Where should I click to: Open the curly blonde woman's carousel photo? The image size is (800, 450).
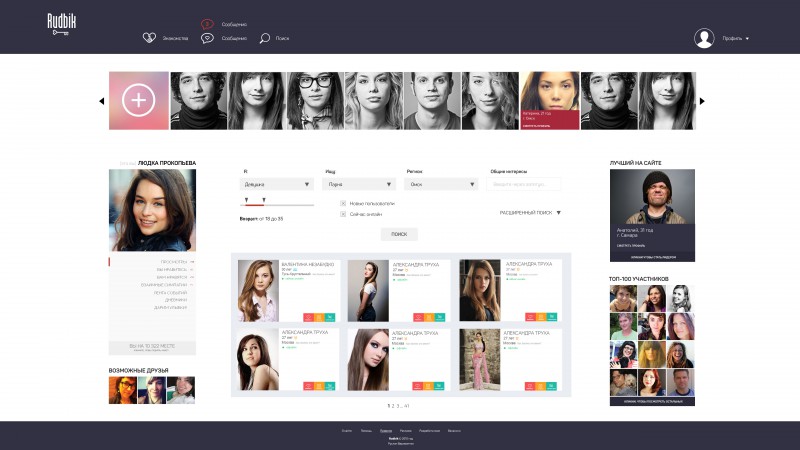point(373,101)
